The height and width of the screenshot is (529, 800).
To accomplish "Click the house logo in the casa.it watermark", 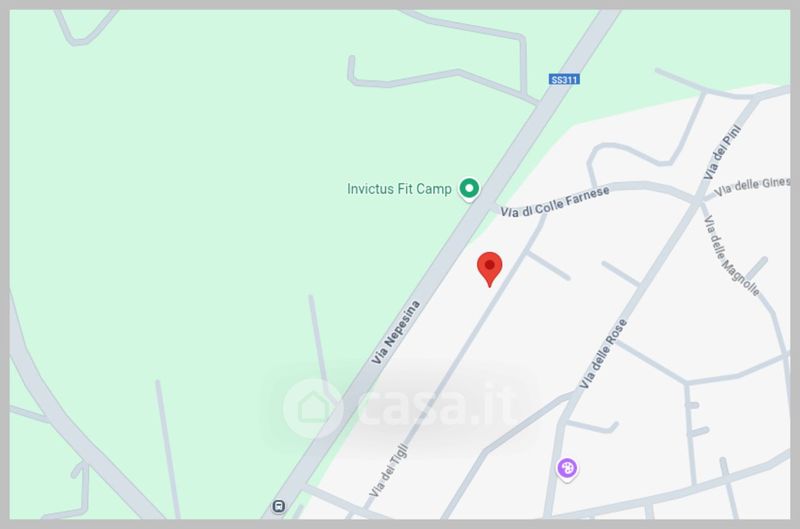I will coord(313,408).
